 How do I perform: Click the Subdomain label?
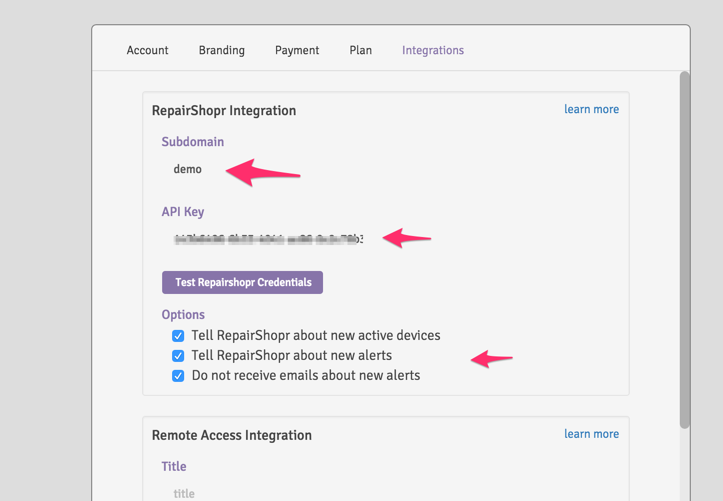(193, 141)
